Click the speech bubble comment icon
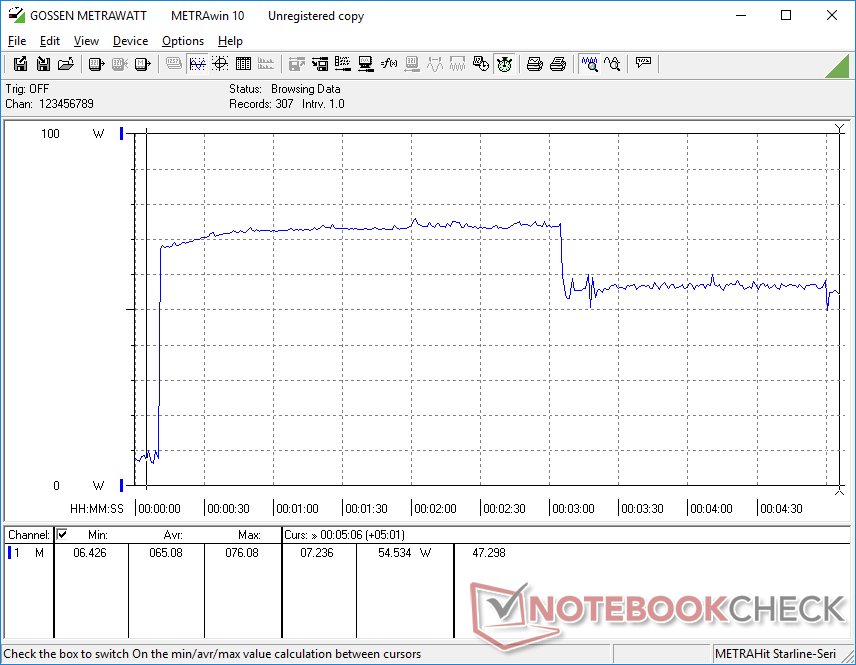 (643, 64)
